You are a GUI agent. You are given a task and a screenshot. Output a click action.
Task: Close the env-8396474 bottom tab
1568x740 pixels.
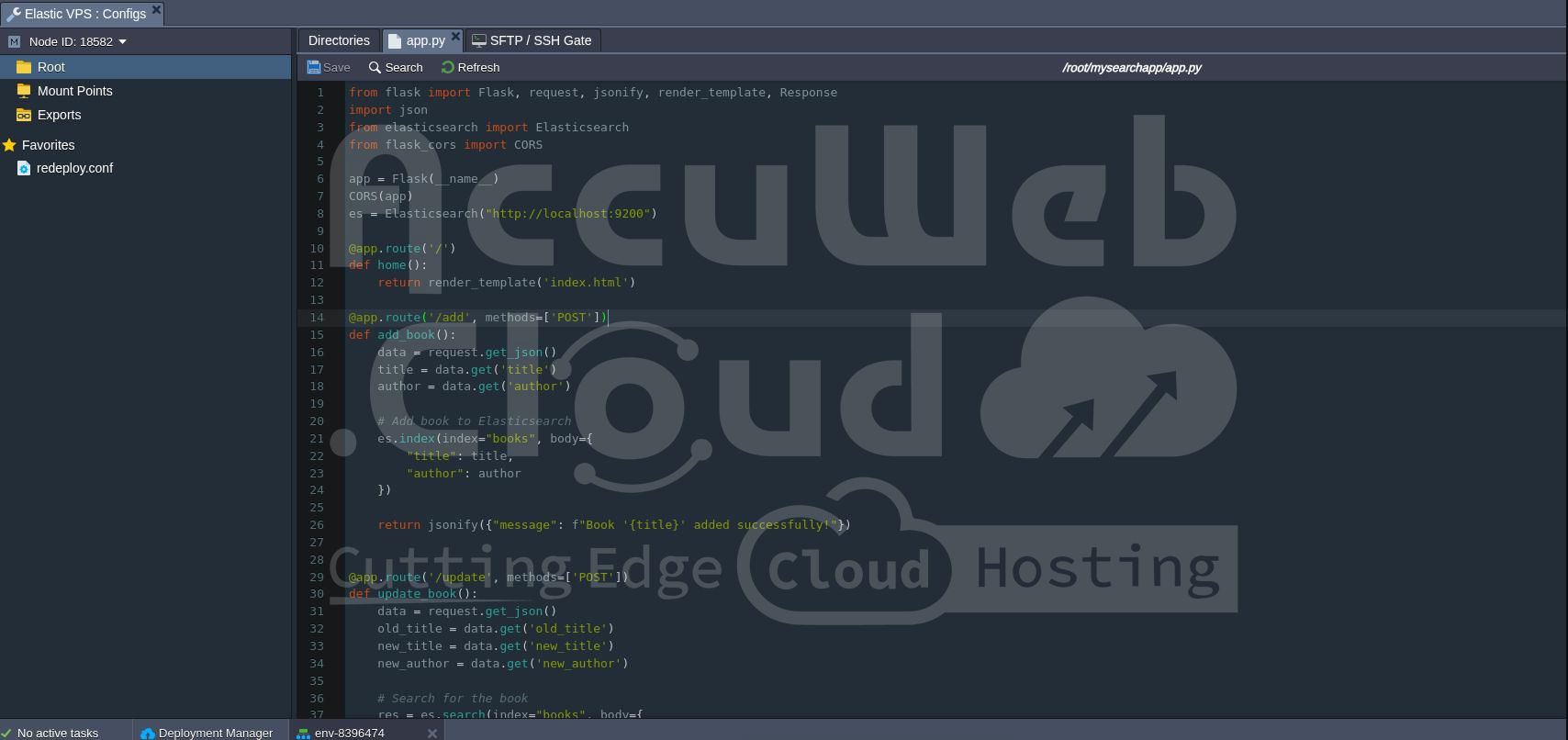click(432, 733)
